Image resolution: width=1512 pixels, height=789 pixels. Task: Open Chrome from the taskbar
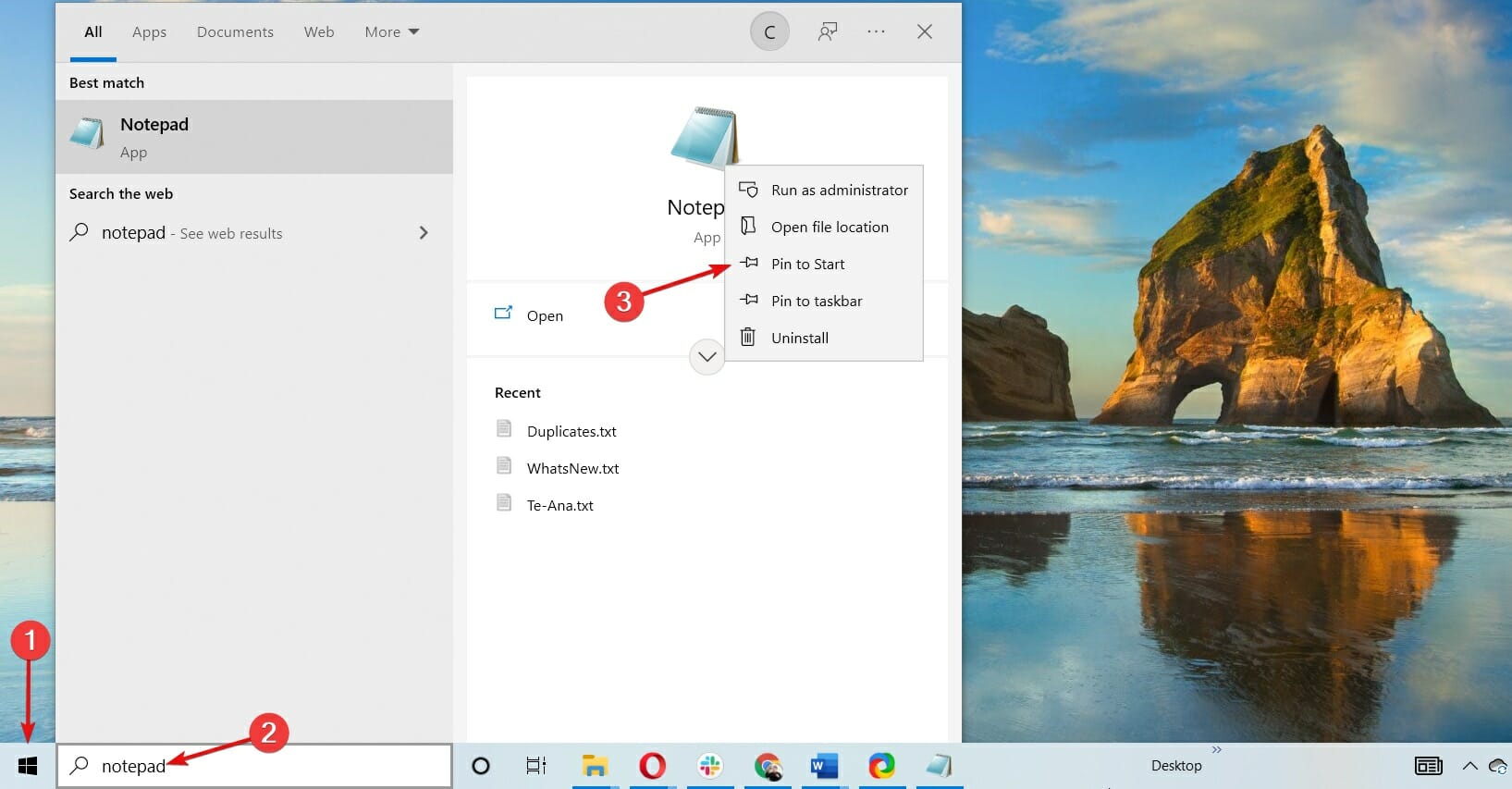(x=768, y=766)
